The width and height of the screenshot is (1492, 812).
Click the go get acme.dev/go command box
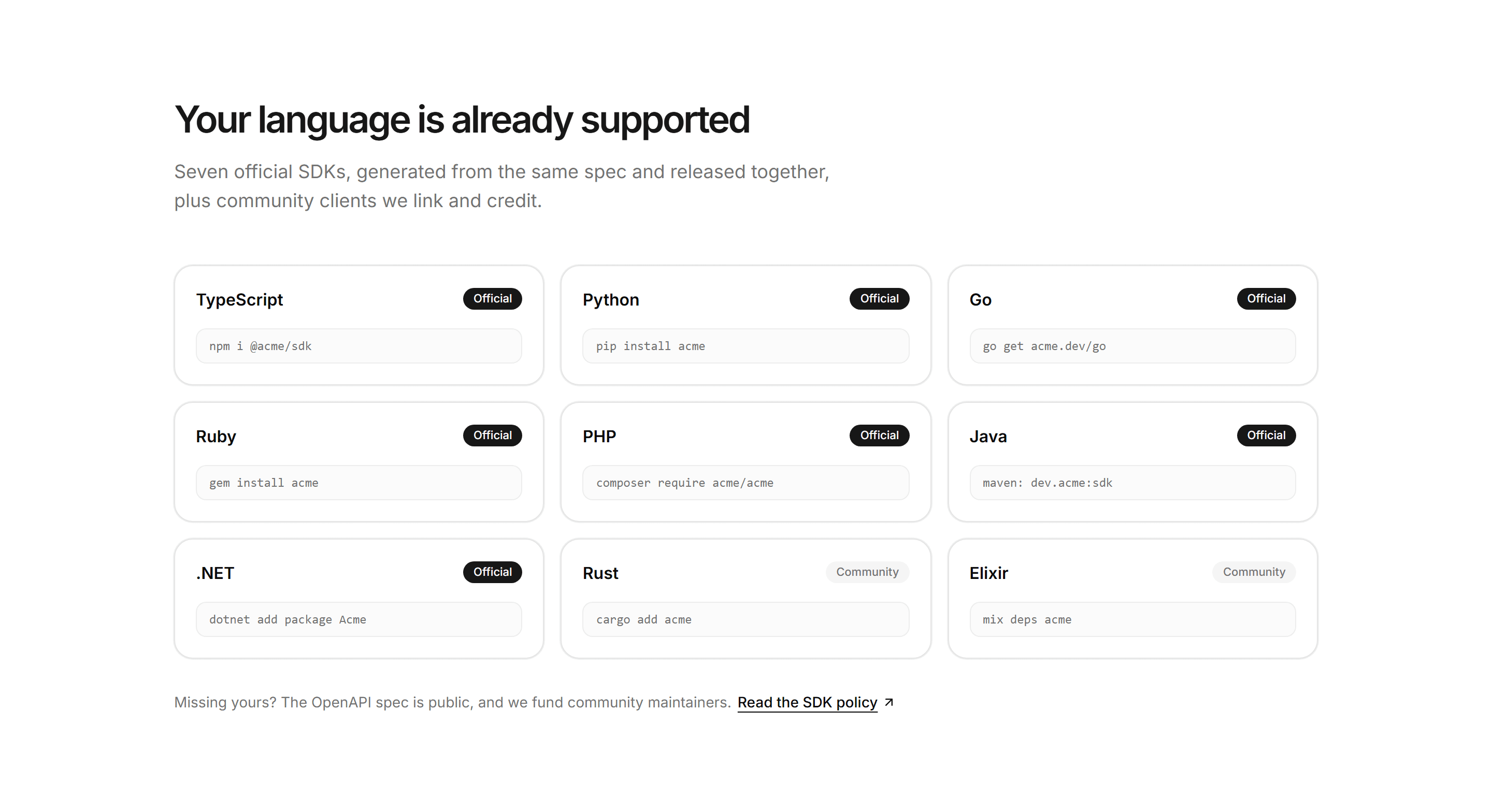1132,346
